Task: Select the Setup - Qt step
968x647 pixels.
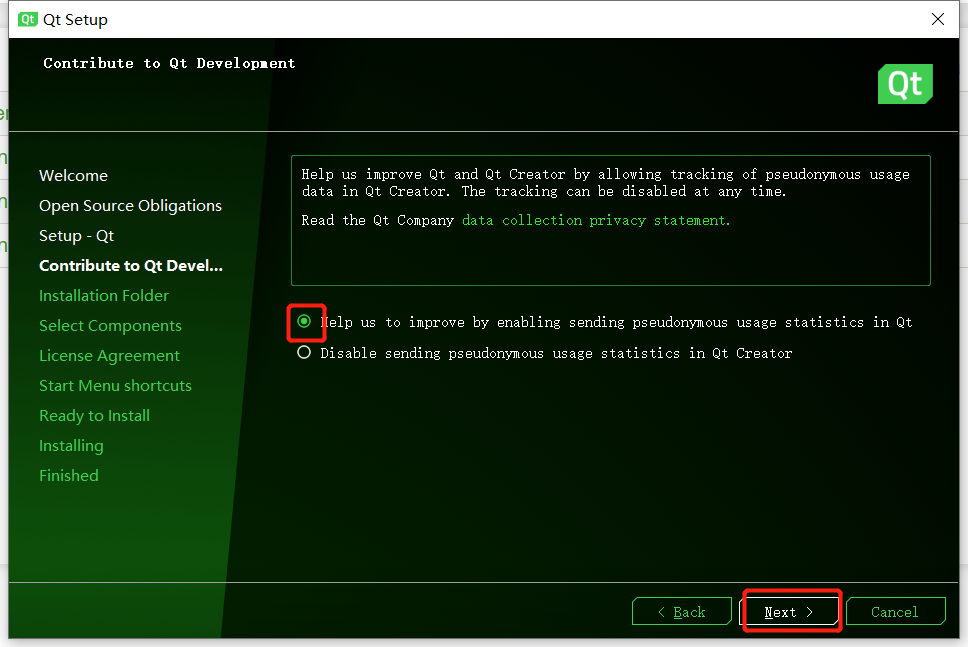Action: 77,236
